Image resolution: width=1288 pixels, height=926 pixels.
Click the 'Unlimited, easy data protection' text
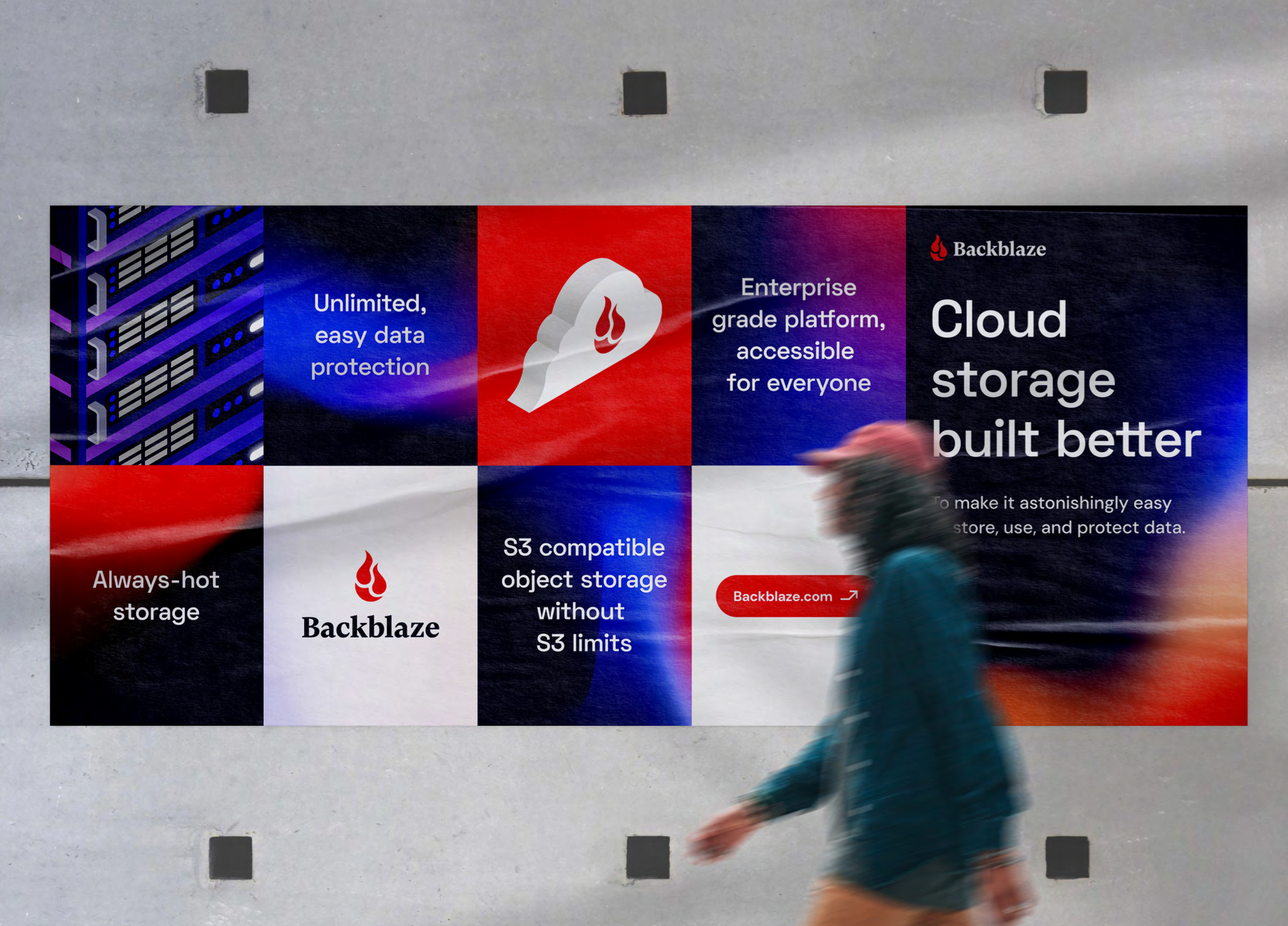tap(370, 335)
